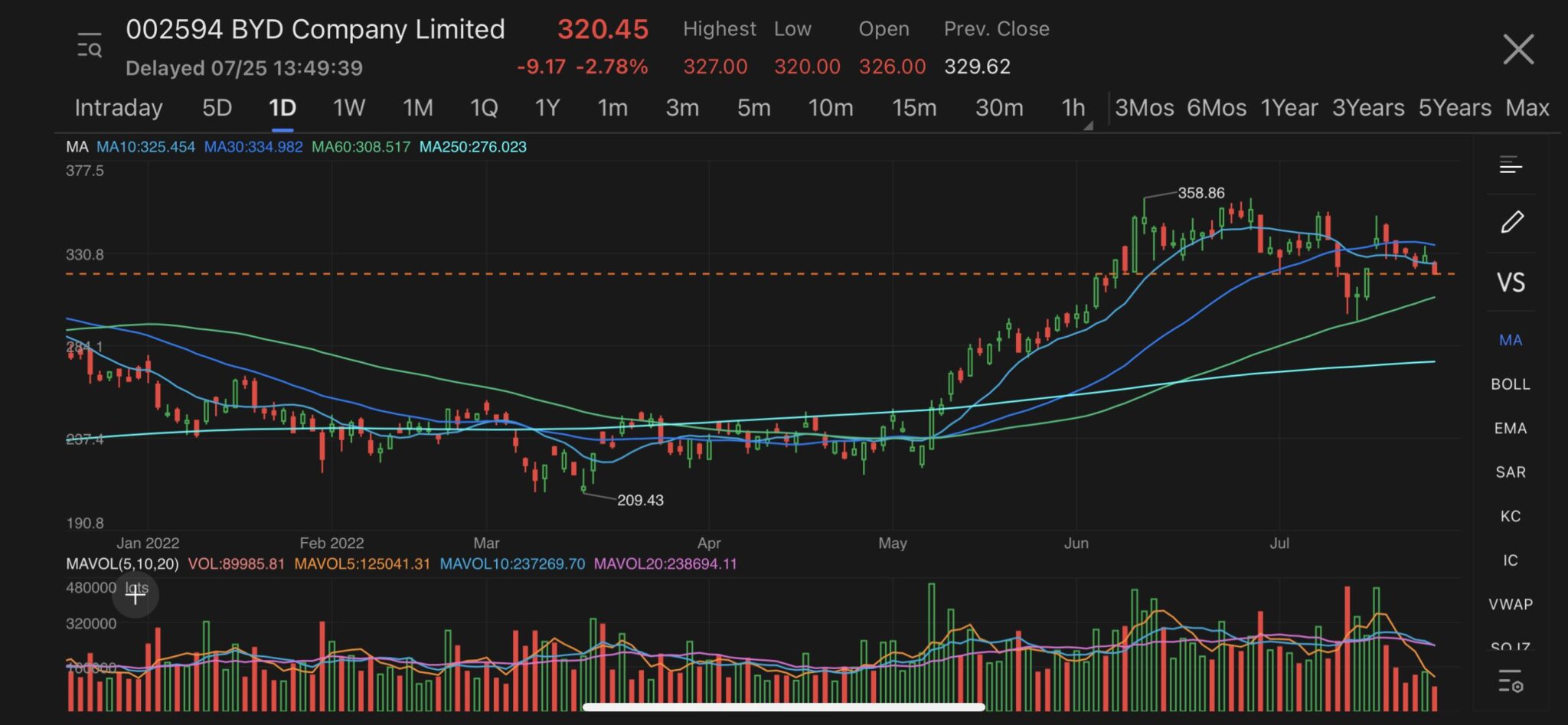The height and width of the screenshot is (725, 1568).
Task: Tap the MA30:334.982 legend value
Action: click(253, 147)
